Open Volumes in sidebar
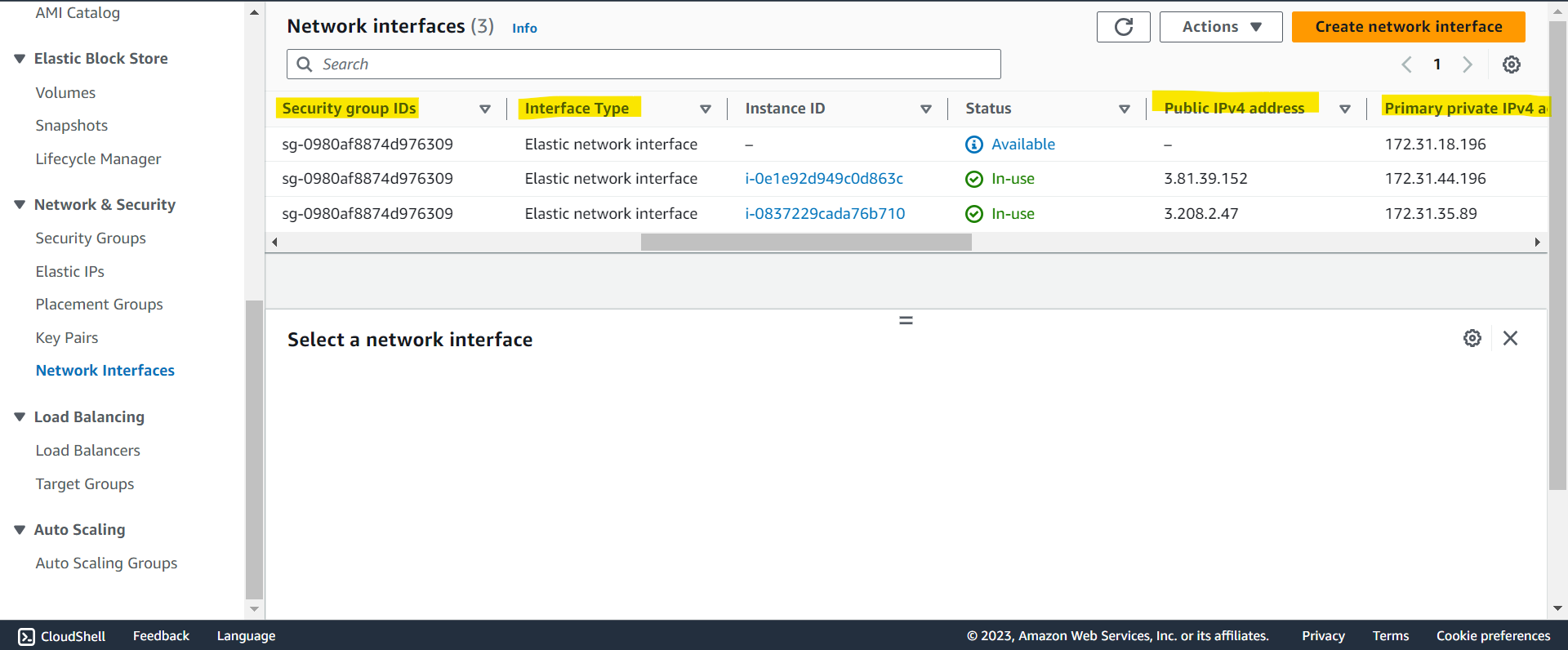Screen dimensions: 1568x650 [65, 93]
